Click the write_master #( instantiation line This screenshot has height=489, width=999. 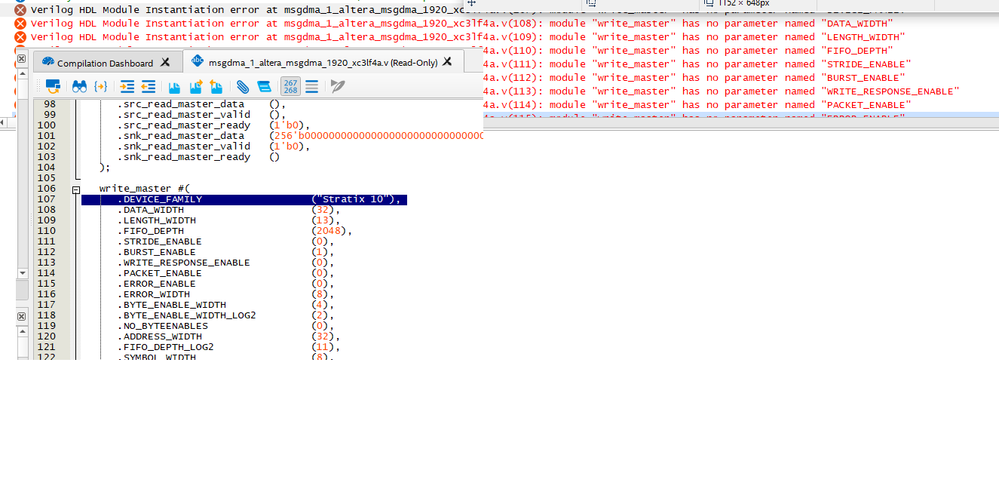pos(145,189)
